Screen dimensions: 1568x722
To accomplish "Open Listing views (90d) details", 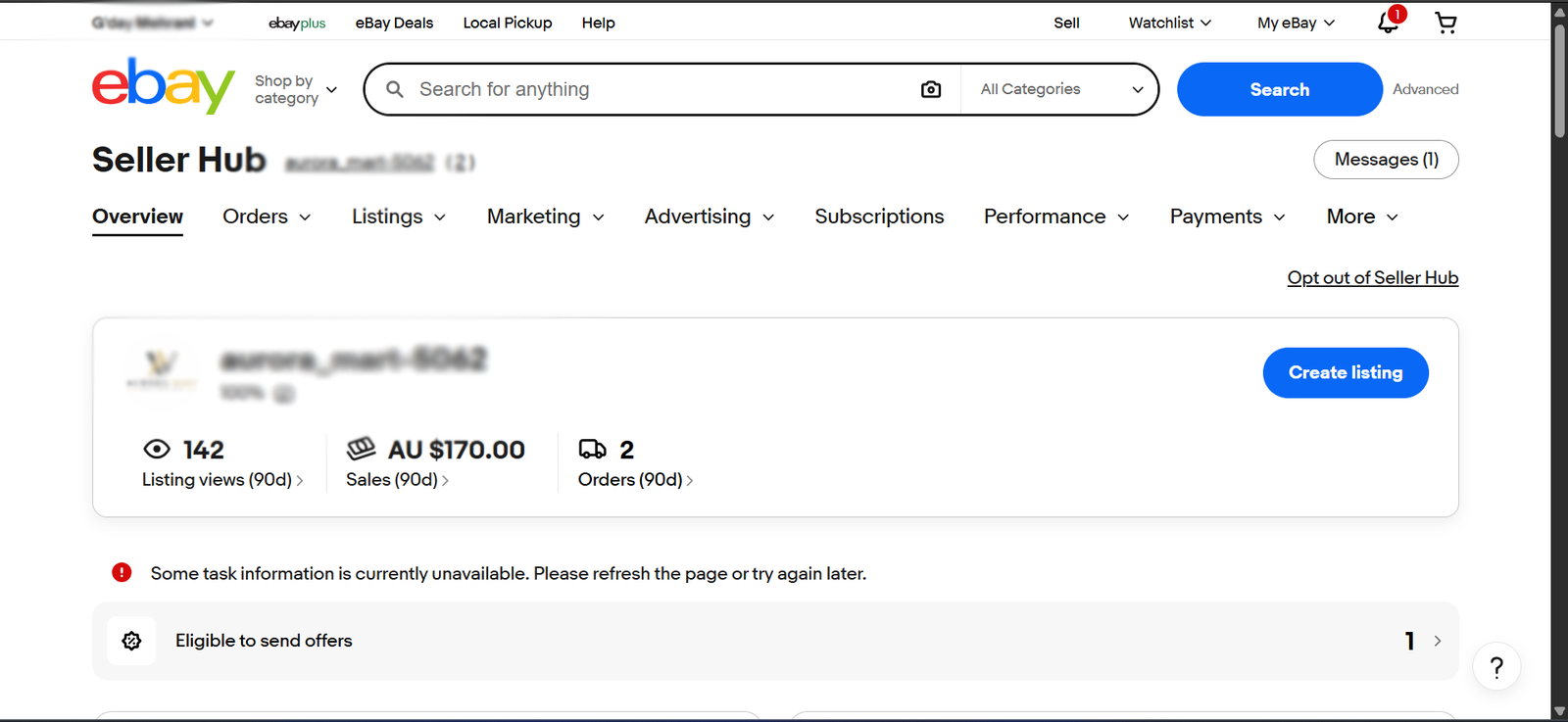I will click(222, 479).
